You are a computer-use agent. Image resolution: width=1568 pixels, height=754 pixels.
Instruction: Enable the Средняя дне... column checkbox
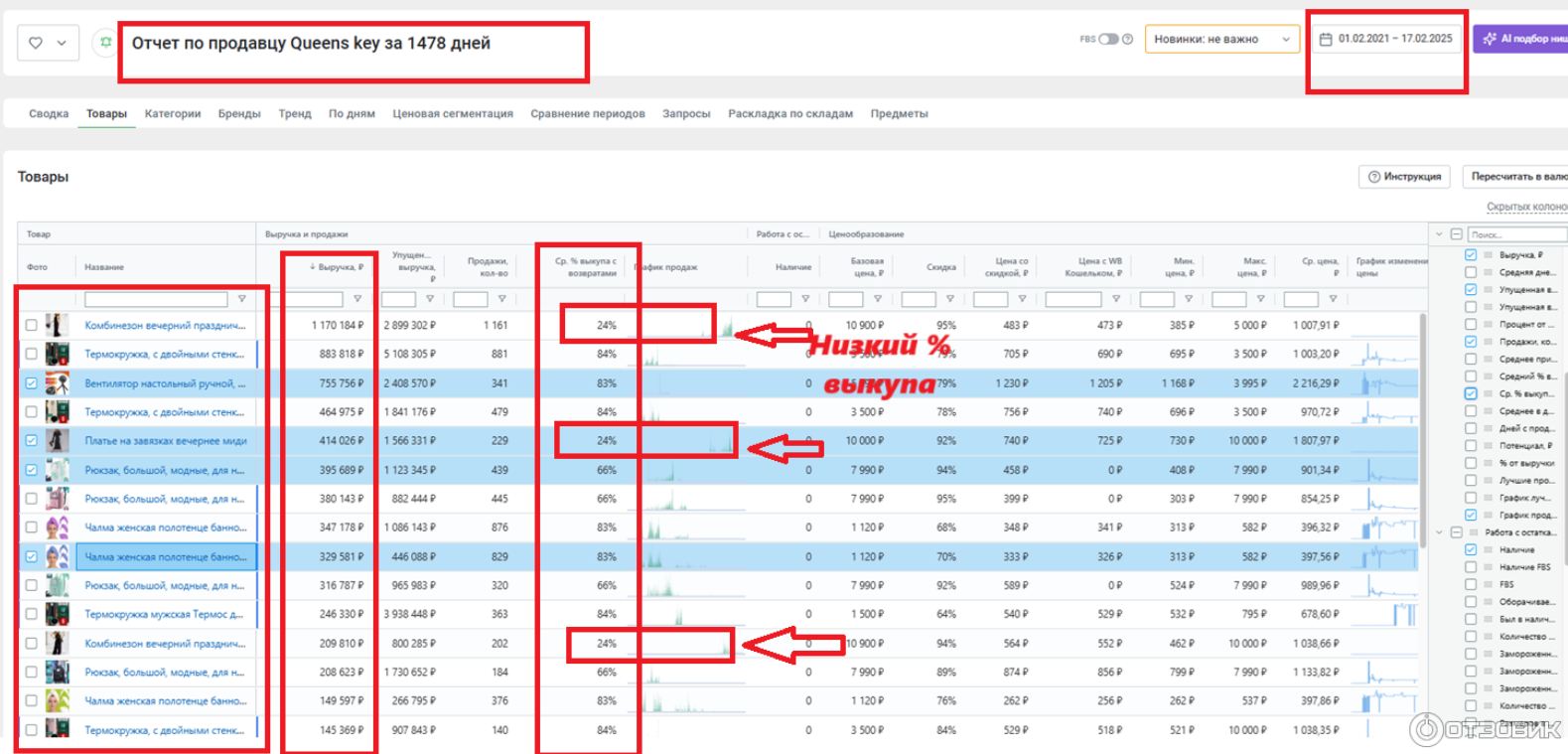pos(1471,272)
